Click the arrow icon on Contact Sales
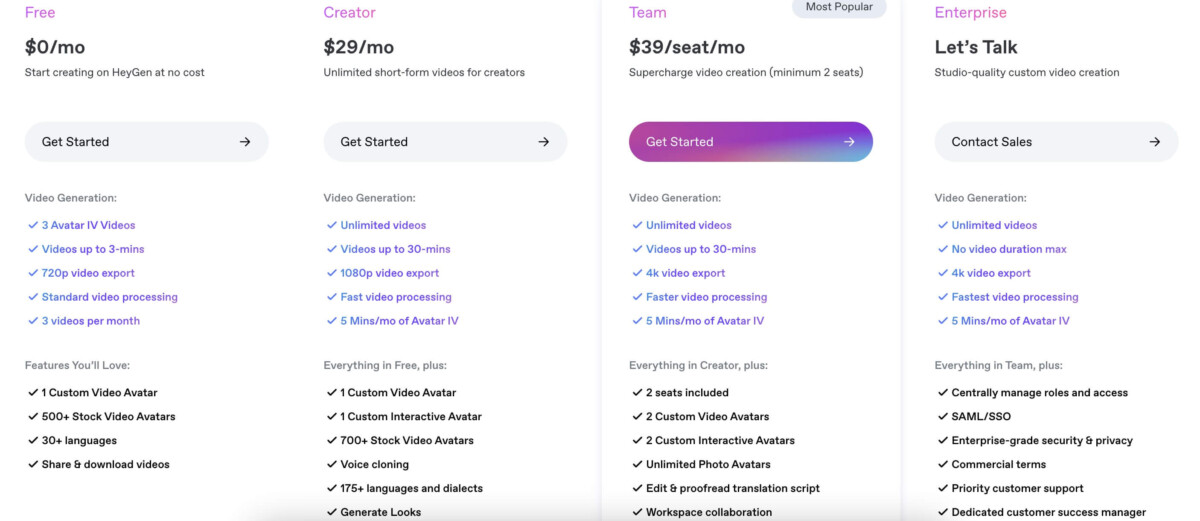The height and width of the screenshot is (521, 1200). tap(1155, 142)
